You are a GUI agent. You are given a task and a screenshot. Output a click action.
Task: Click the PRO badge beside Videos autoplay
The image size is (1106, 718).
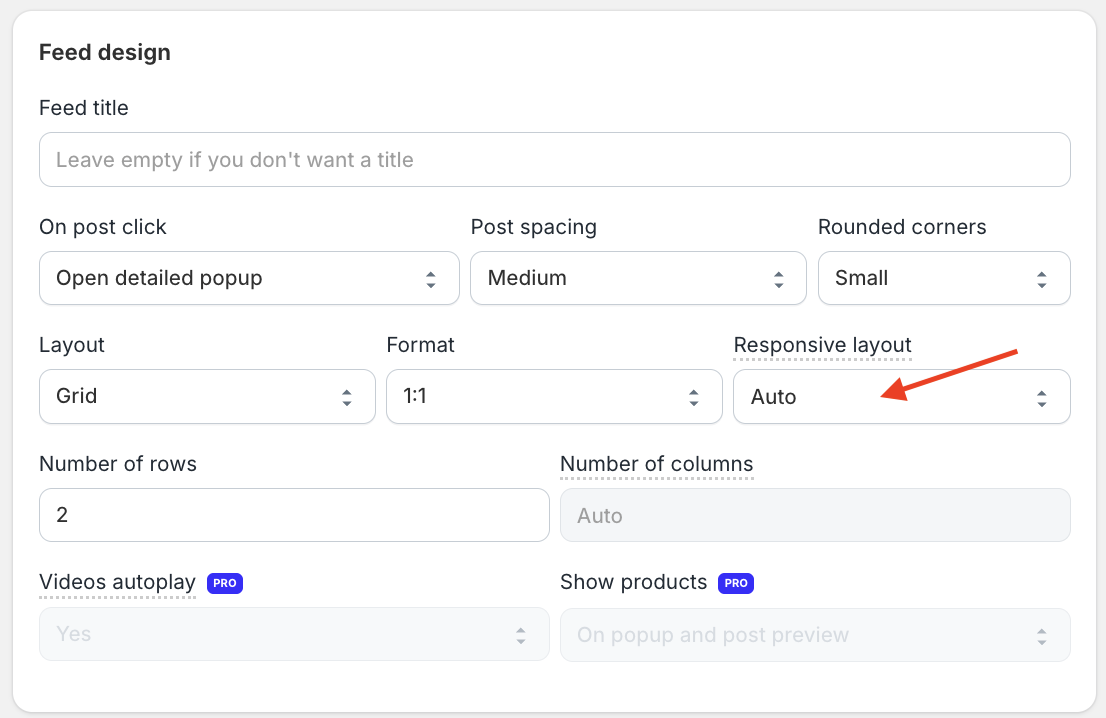(x=225, y=583)
